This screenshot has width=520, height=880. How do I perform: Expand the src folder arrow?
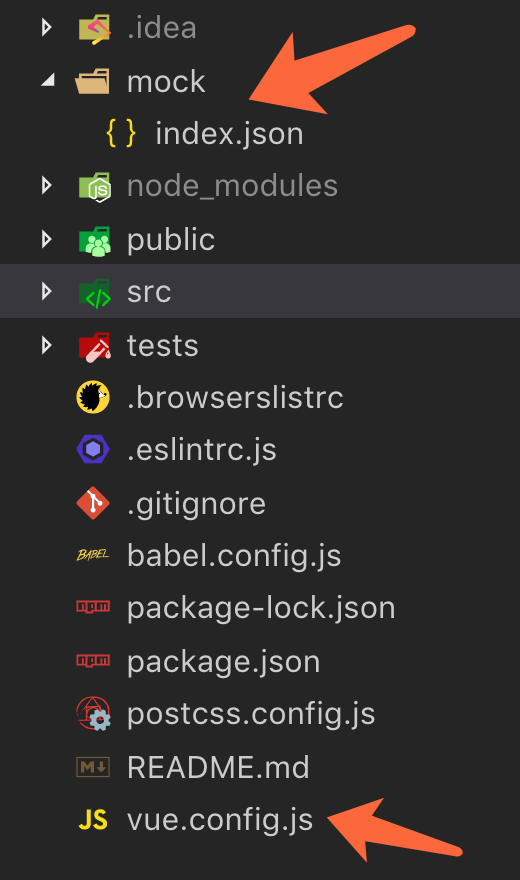click(x=47, y=291)
